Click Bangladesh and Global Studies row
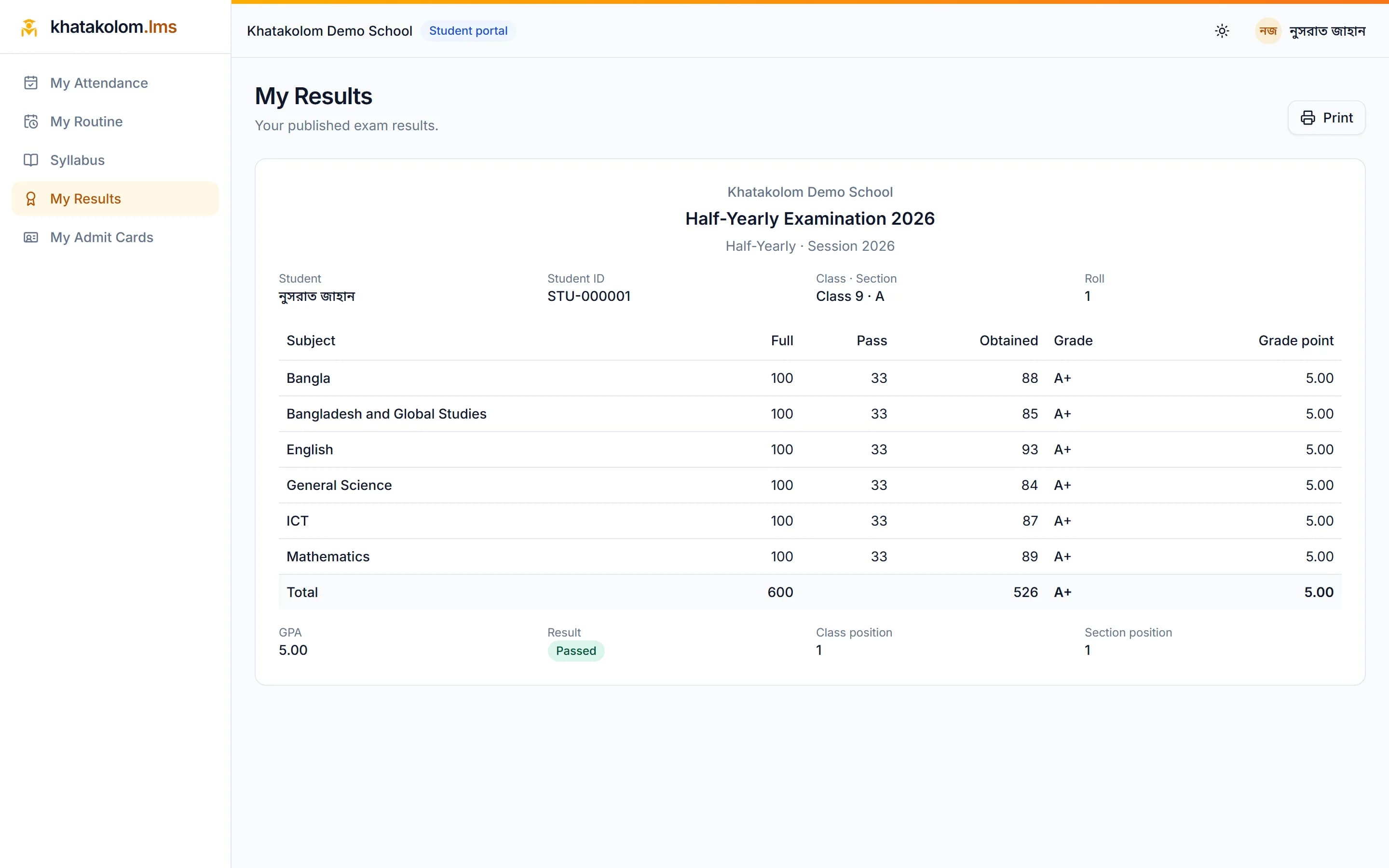The height and width of the screenshot is (868, 1389). point(810,414)
